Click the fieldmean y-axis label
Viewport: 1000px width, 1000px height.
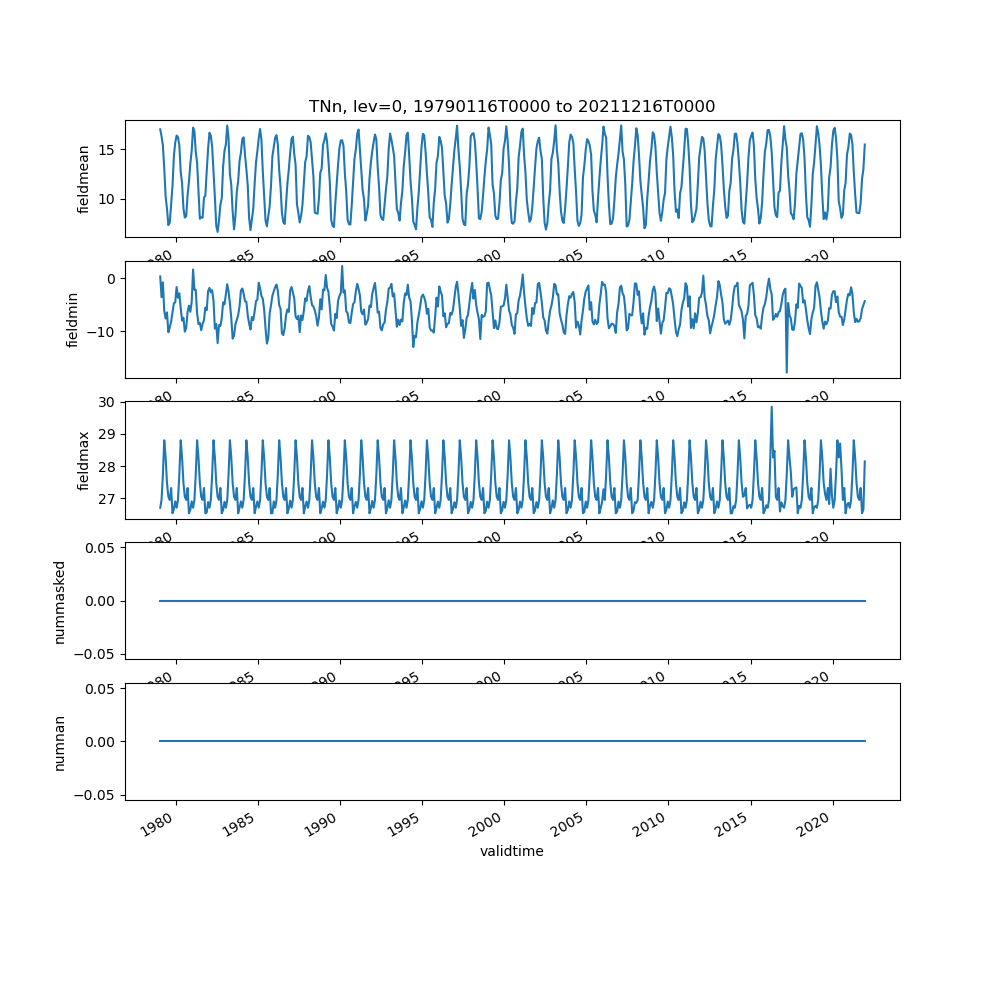[x=84, y=179]
